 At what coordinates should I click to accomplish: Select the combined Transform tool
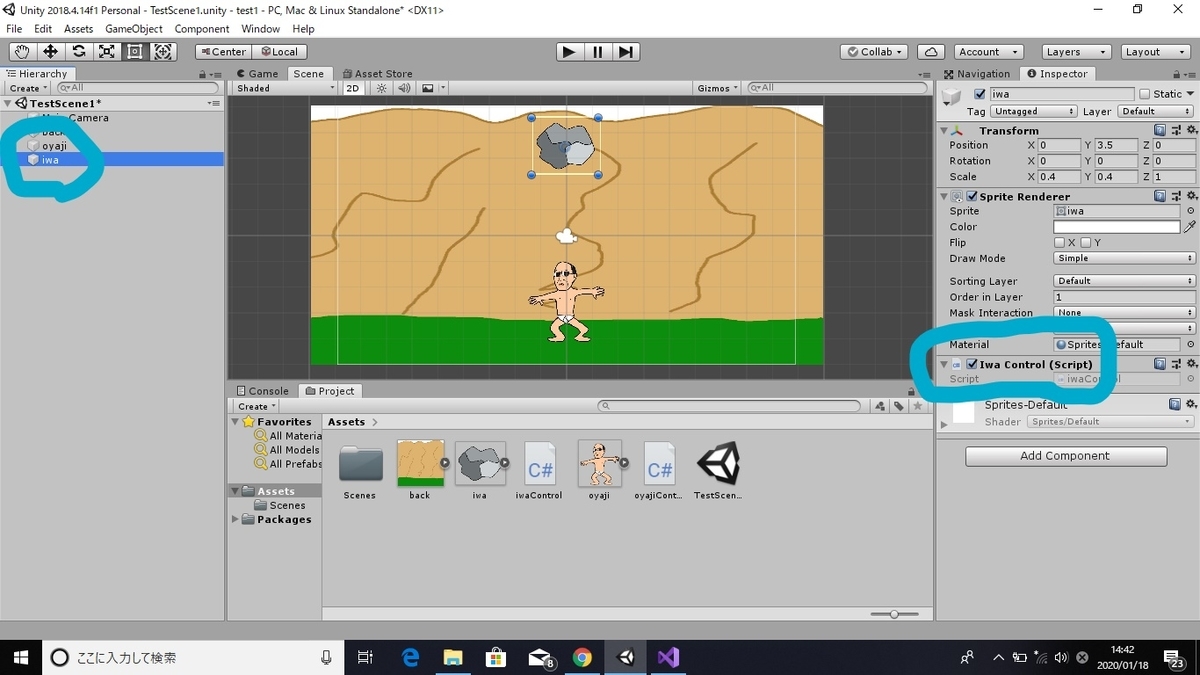point(163,52)
